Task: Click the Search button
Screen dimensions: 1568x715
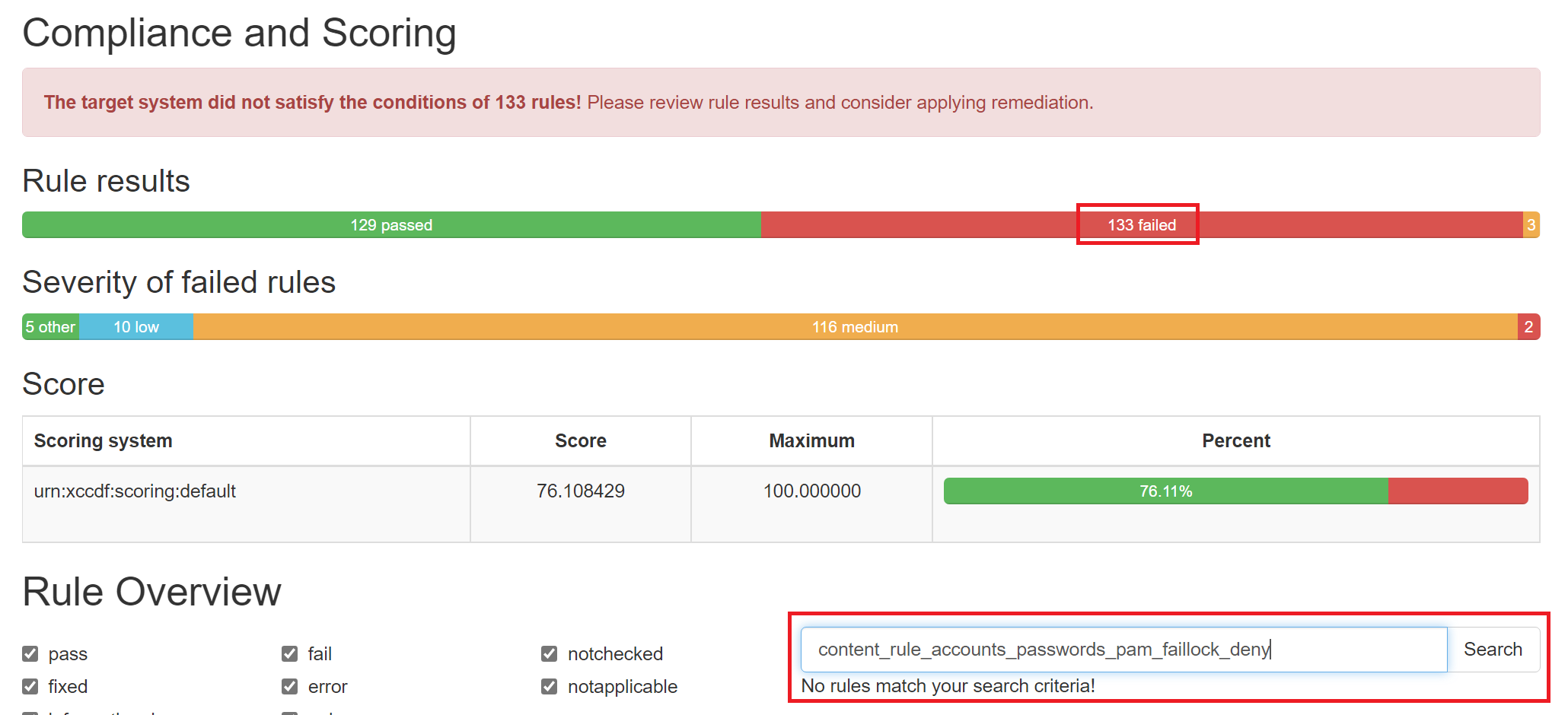Action: click(x=1493, y=649)
